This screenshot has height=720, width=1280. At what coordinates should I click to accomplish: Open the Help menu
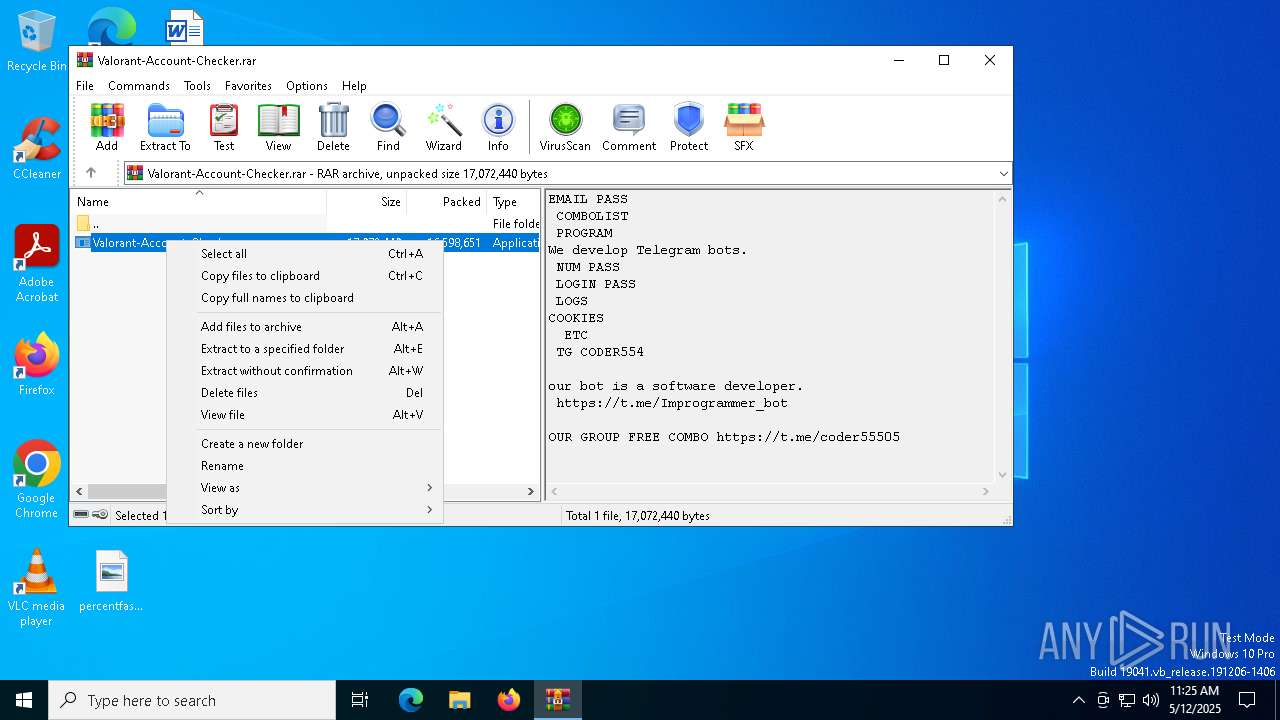point(354,86)
